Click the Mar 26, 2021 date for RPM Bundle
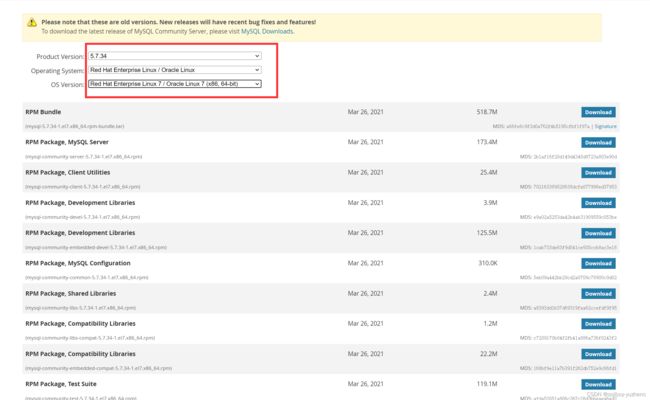 tap(366, 112)
